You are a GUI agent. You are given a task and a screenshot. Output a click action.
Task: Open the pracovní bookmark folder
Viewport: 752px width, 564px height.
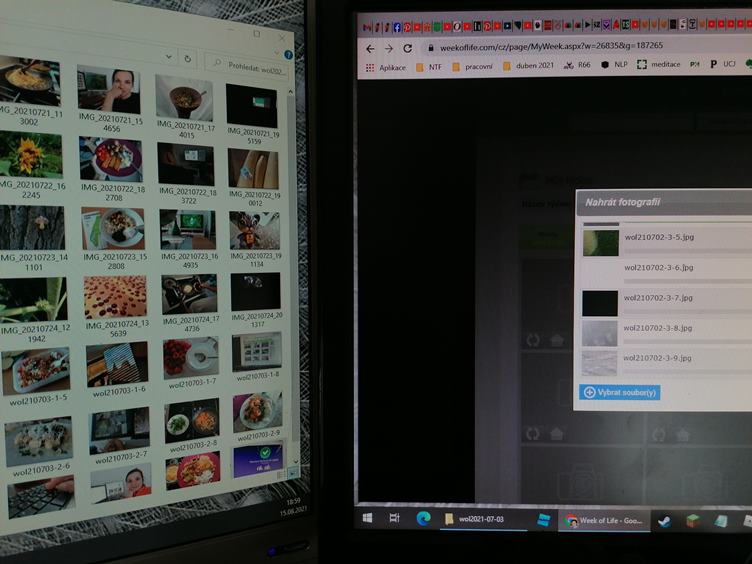[x=472, y=67]
